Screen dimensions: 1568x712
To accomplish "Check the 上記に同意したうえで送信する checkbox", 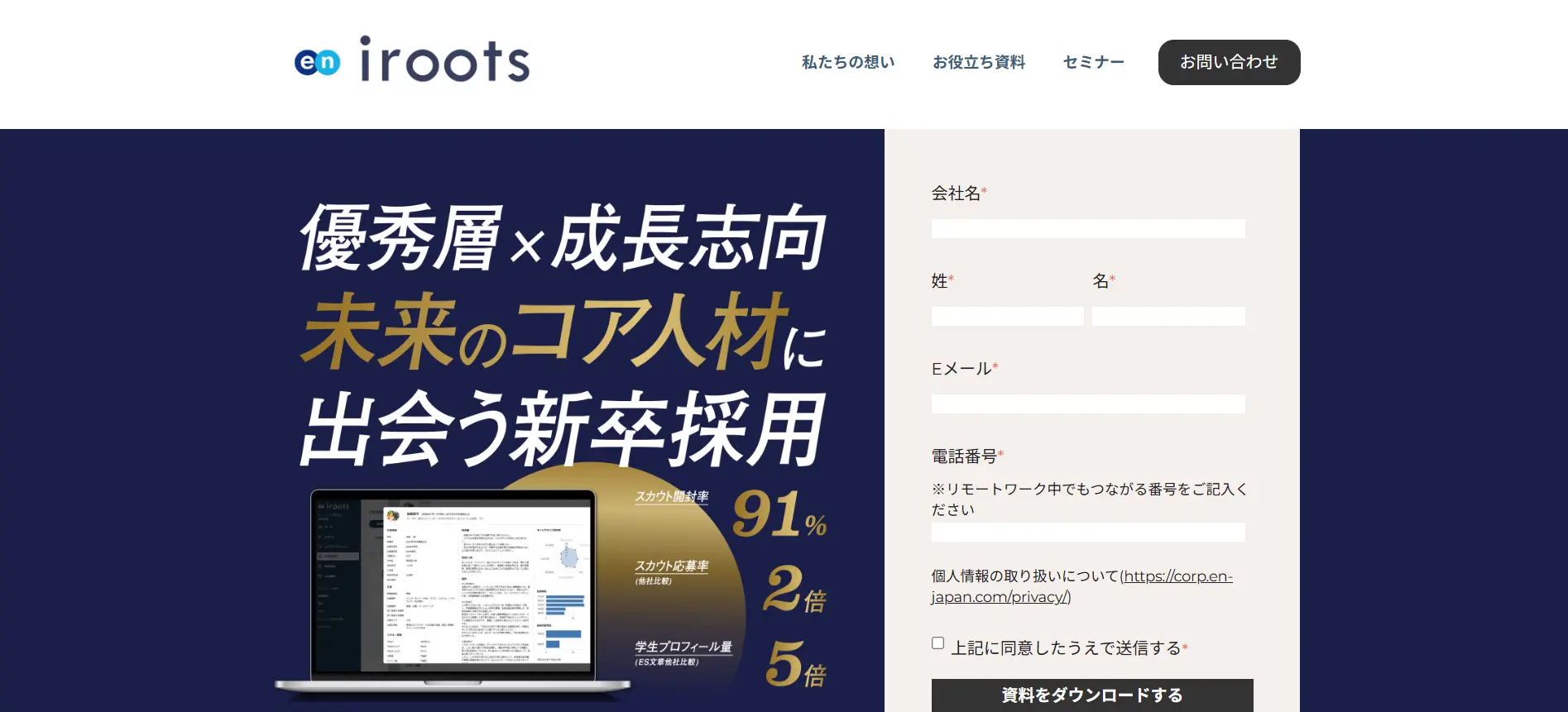I will (937, 643).
